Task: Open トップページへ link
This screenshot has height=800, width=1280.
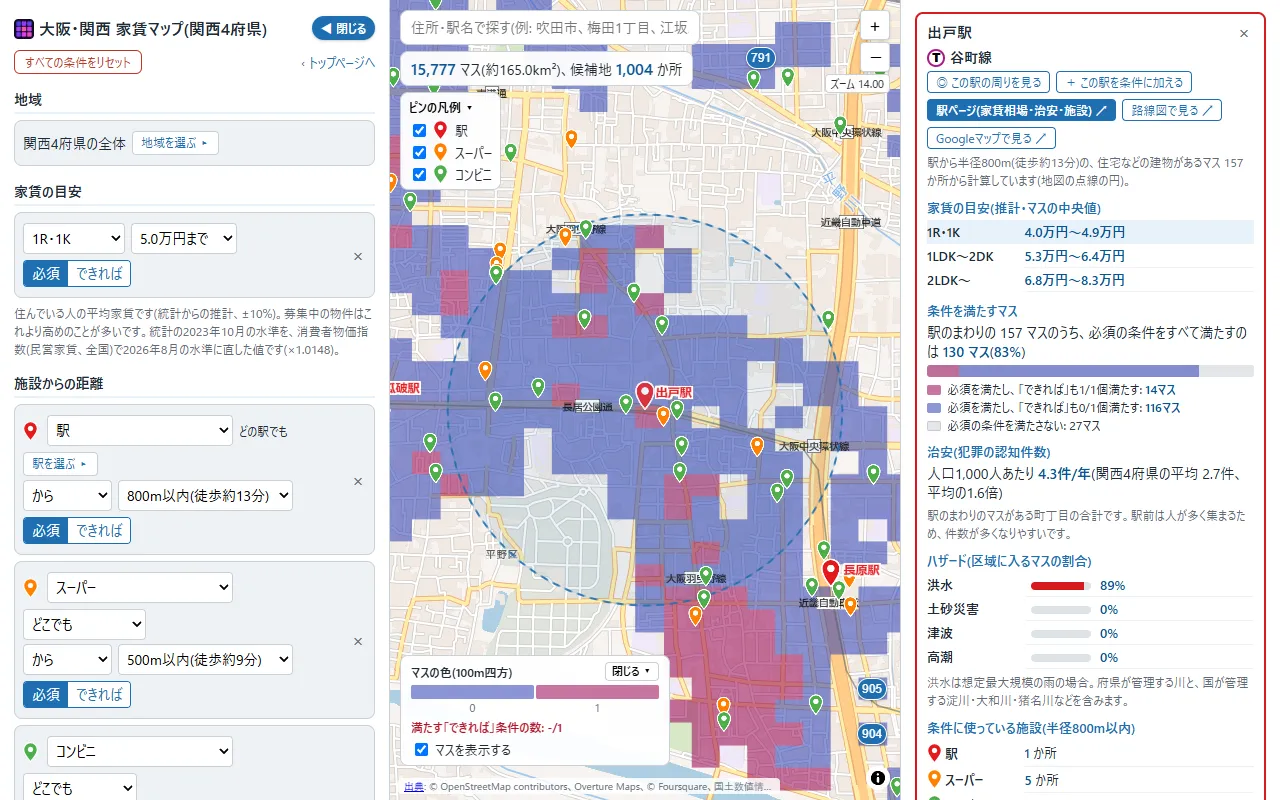Action: coord(338,62)
